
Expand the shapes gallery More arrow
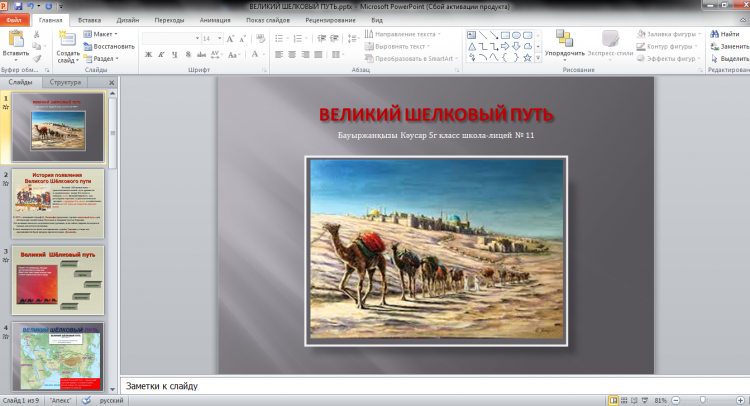point(538,58)
